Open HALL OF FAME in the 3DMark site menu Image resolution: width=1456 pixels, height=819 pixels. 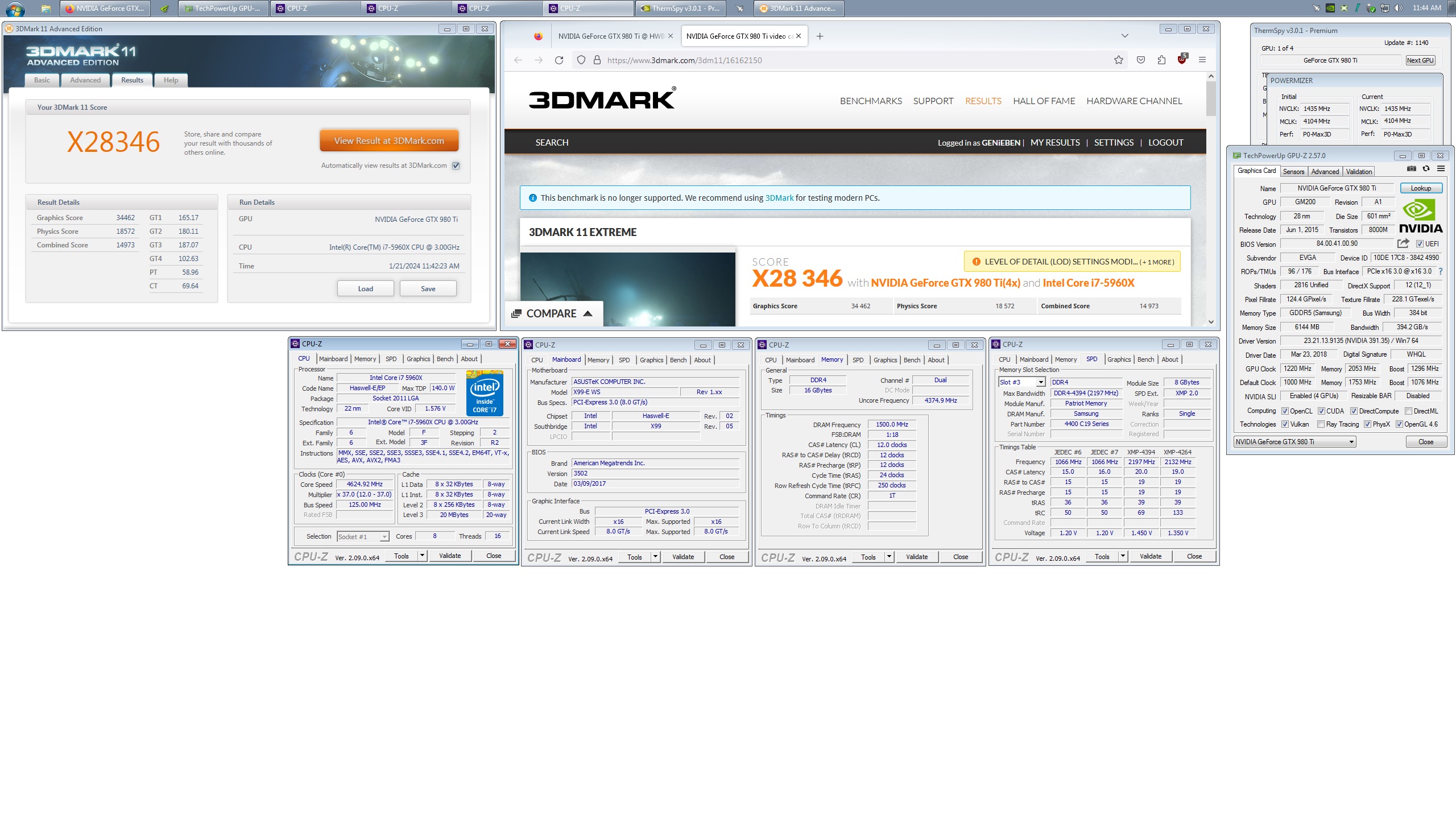[x=1044, y=101]
